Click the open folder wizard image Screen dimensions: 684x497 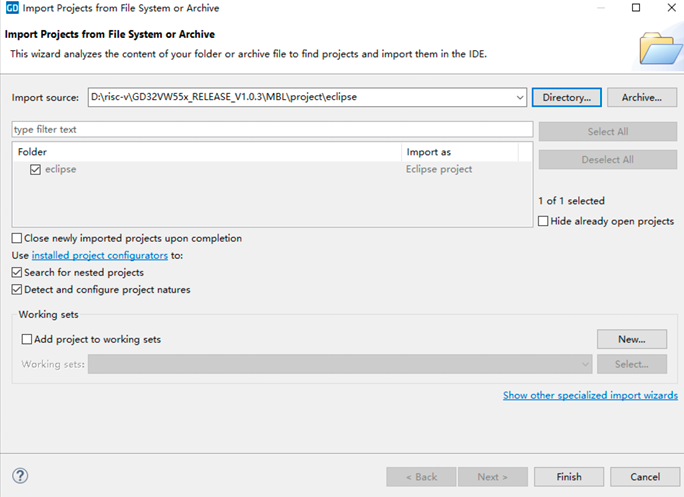pos(660,49)
